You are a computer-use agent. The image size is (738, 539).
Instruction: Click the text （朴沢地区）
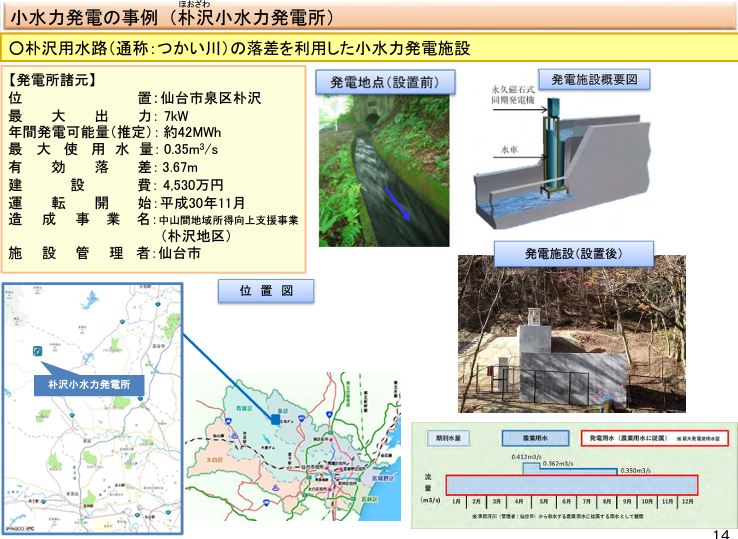click(195, 235)
